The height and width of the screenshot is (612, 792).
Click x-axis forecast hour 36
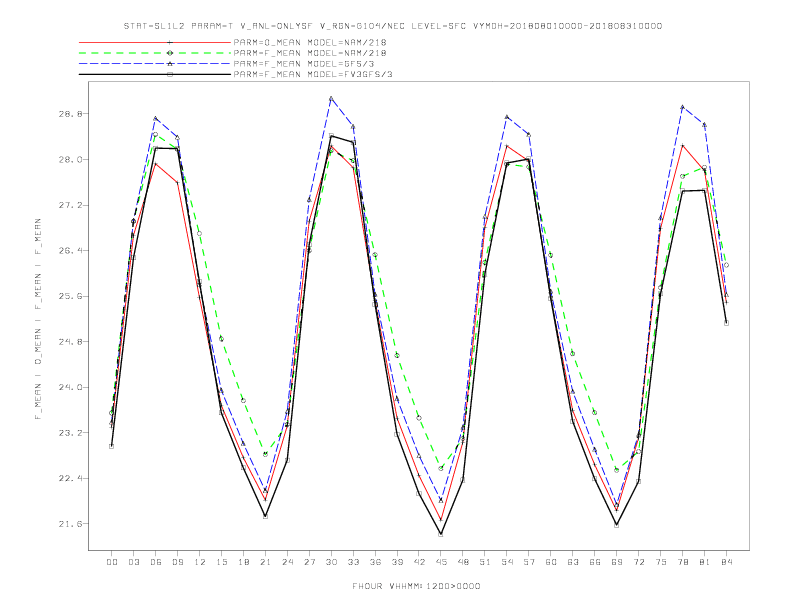click(375, 562)
